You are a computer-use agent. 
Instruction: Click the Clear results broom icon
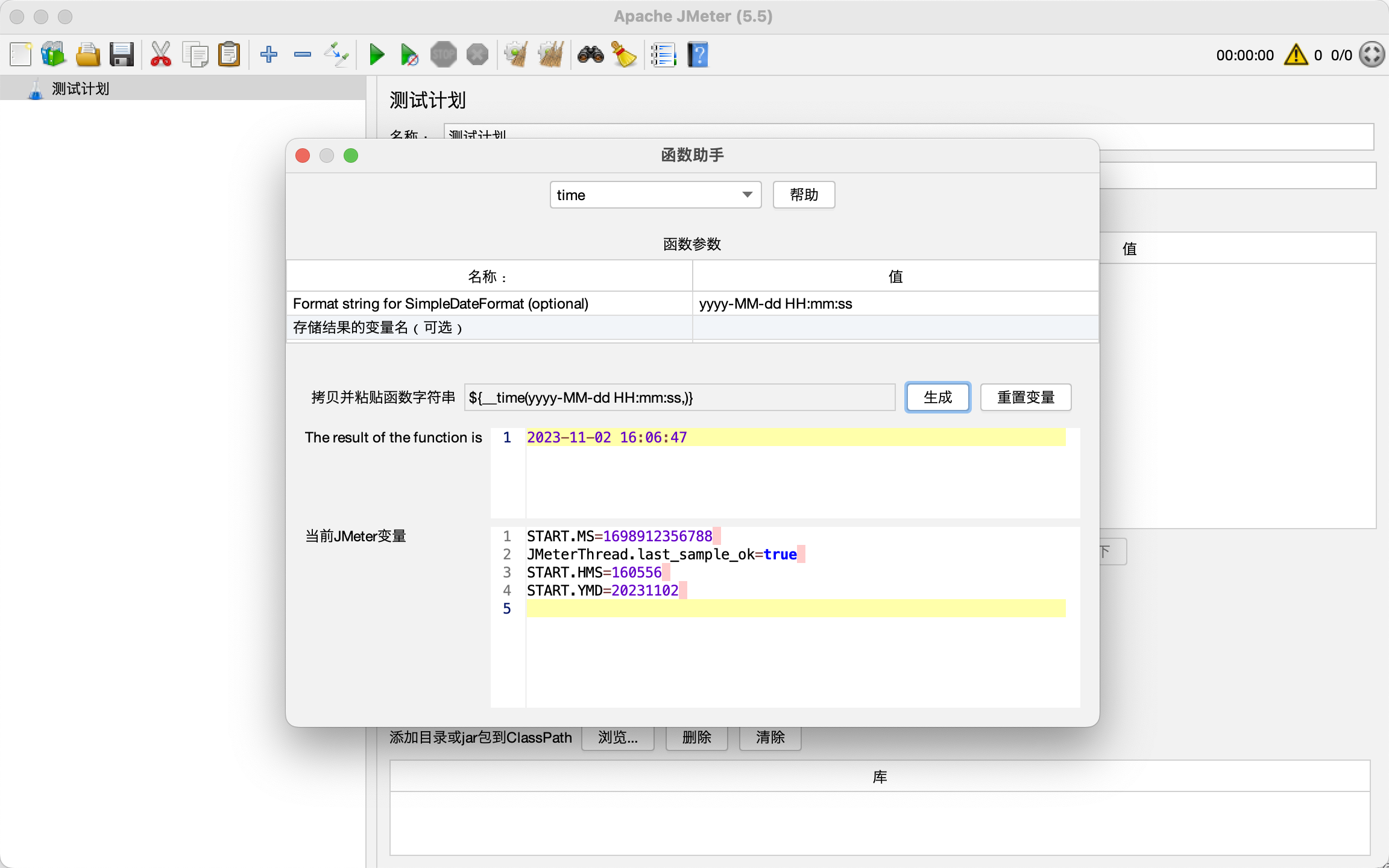click(x=516, y=55)
